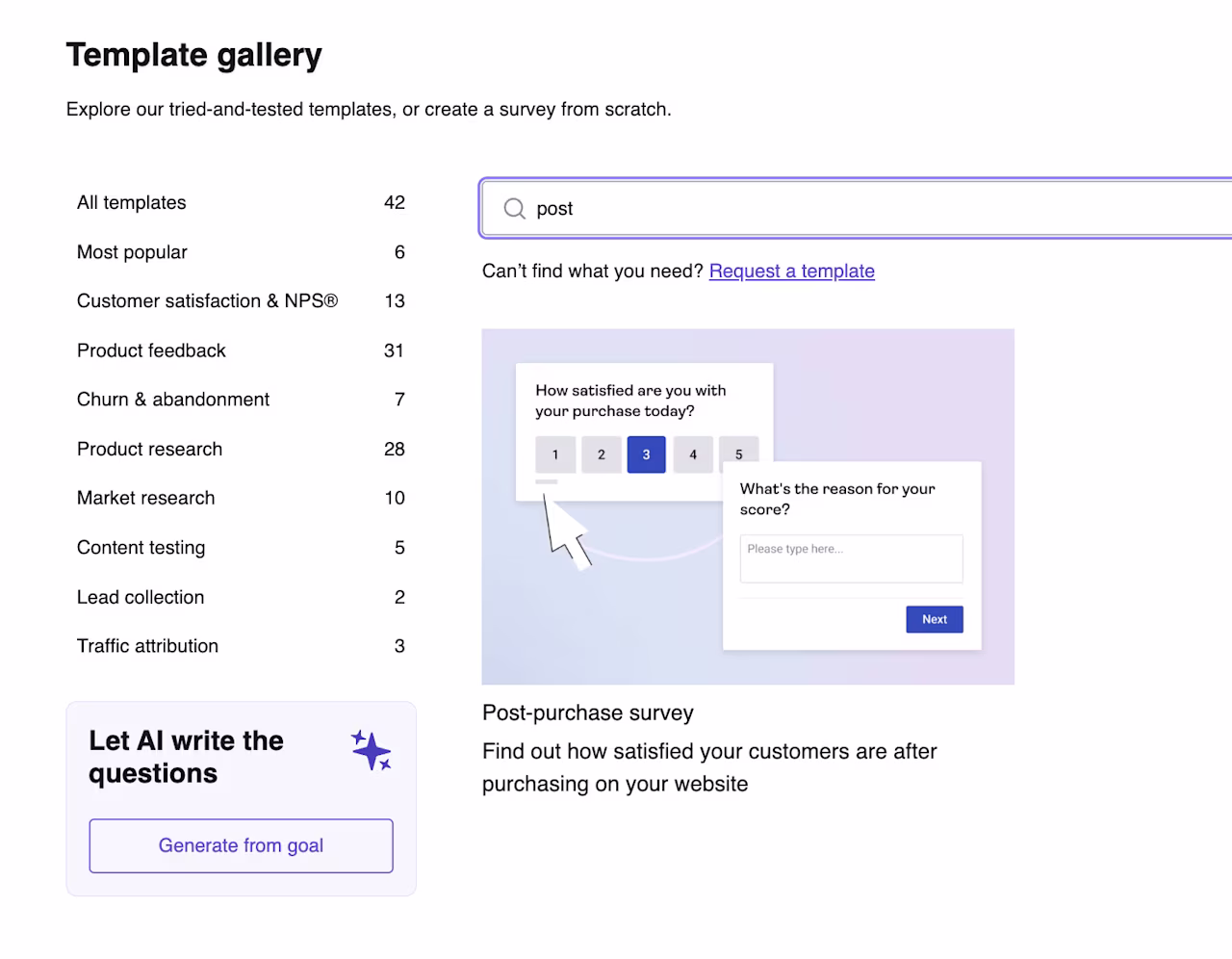Show Product research templates

tap(241, 450)
